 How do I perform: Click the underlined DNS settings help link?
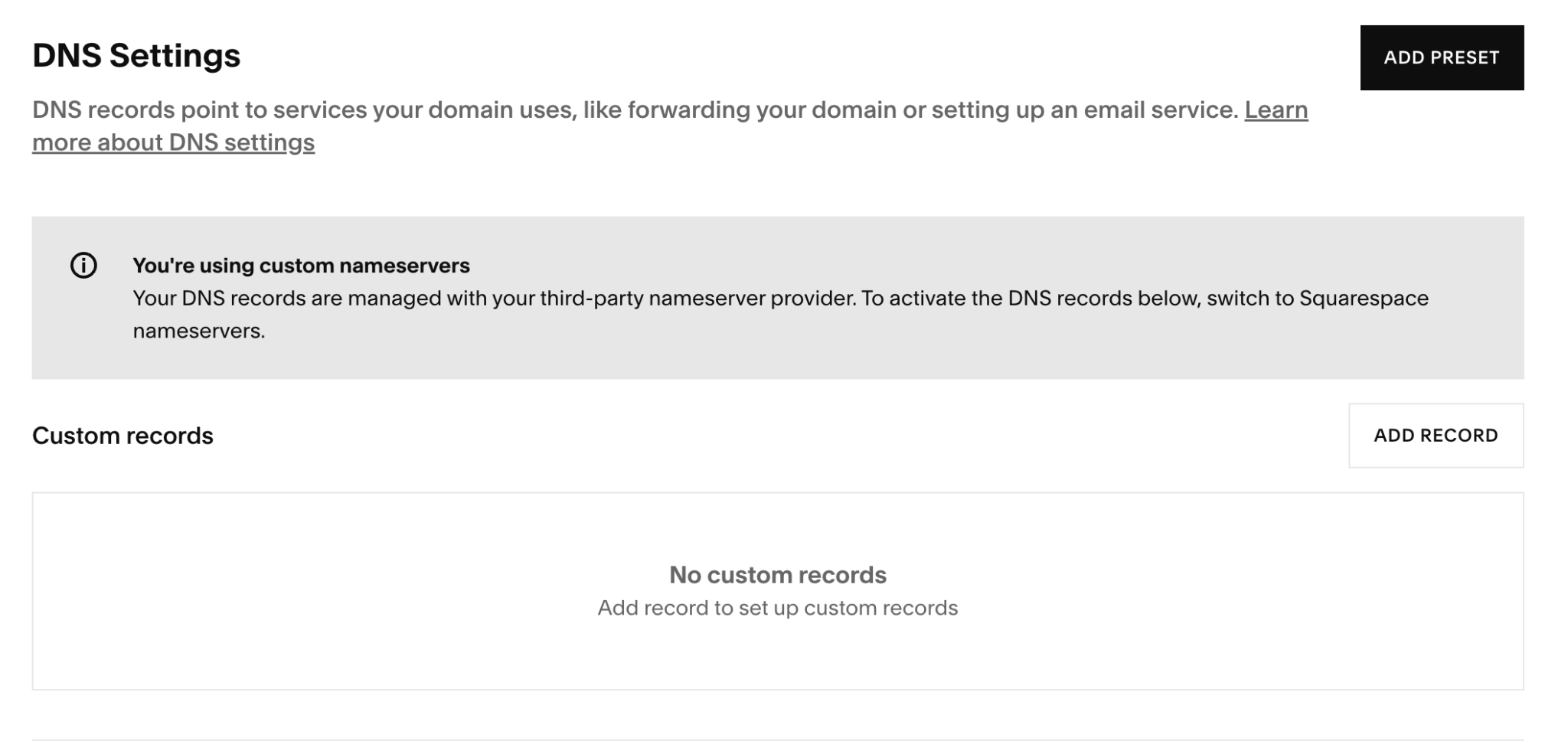pos(172,142)
